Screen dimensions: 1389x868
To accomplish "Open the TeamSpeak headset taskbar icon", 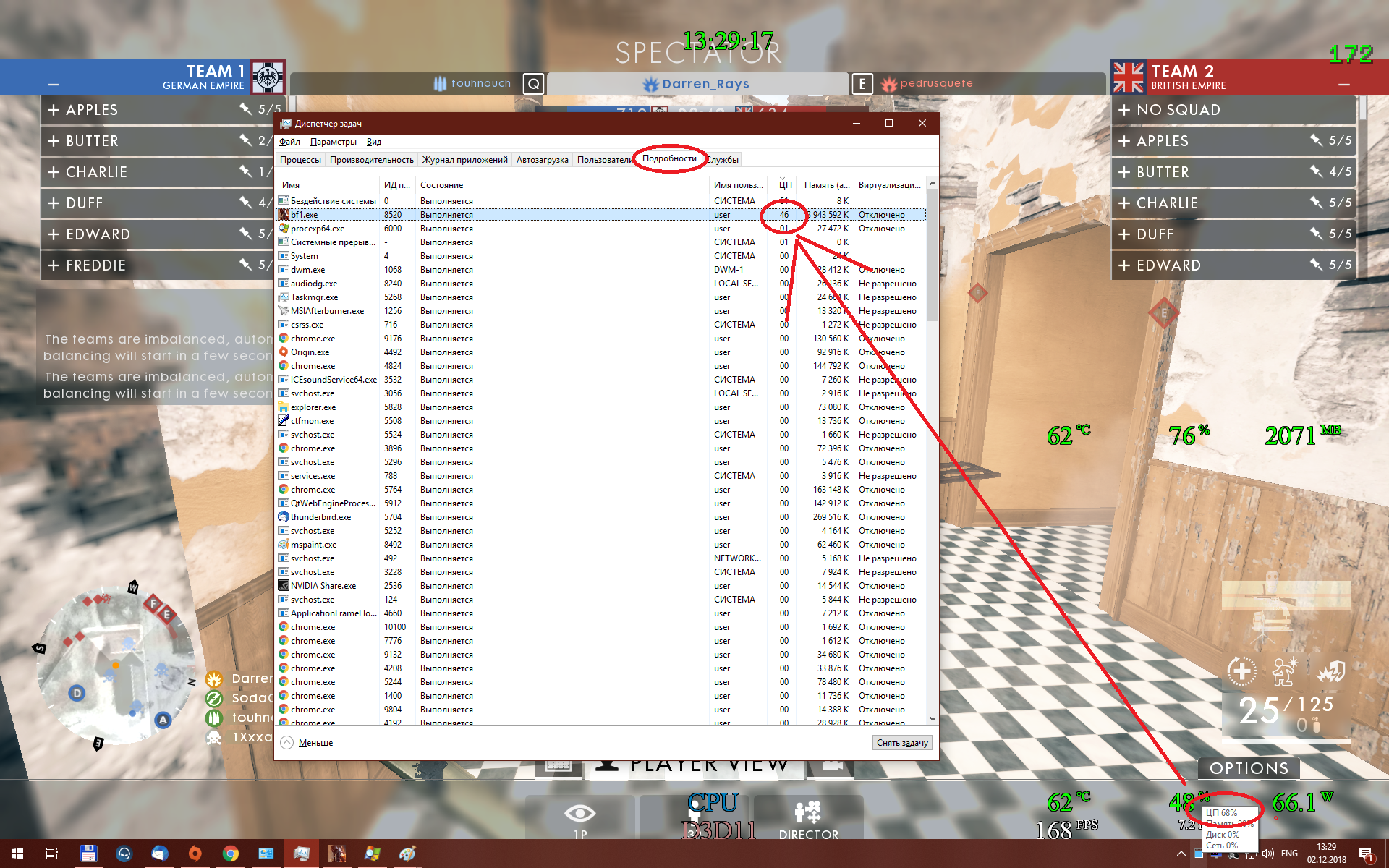I will (x=124, y=854).
